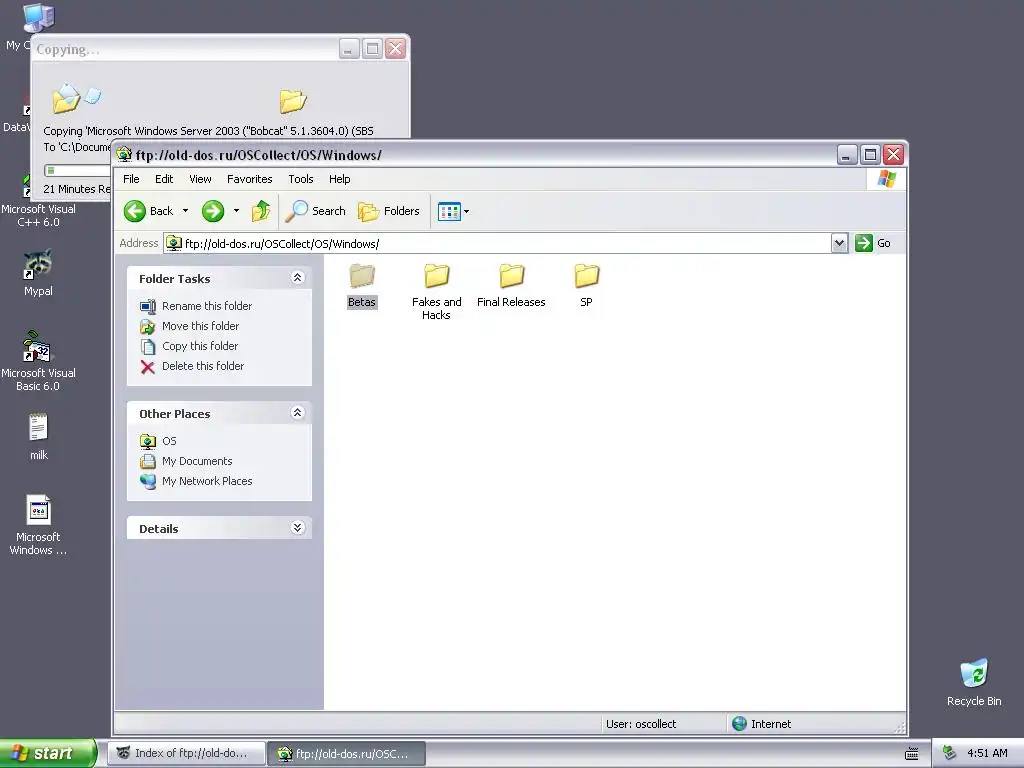Image resolution: width=1024 pixels, height=768 pixels.
Task: Click the green Forward arrow button
Action: 213,211
